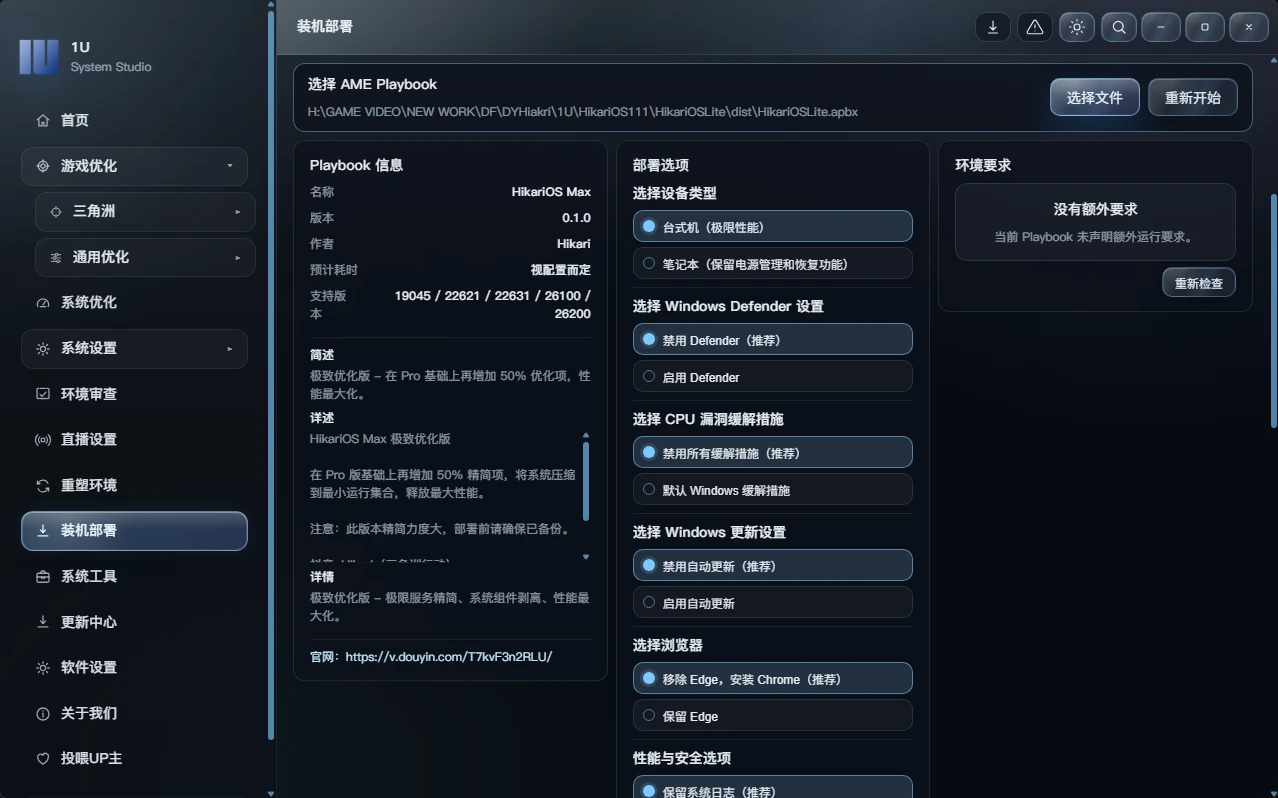The height and width of the screenshot is (798, 1278).
Task: Click the main page vertical scrollbar
Action: coord(1273,310)
